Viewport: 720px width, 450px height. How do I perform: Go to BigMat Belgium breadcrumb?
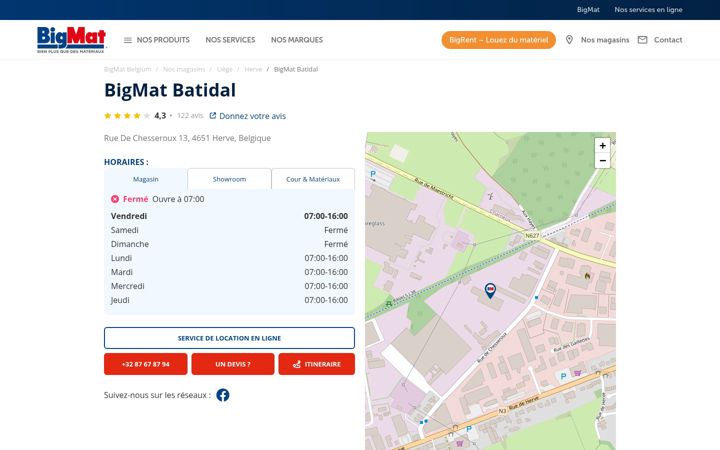pos(128,69)
